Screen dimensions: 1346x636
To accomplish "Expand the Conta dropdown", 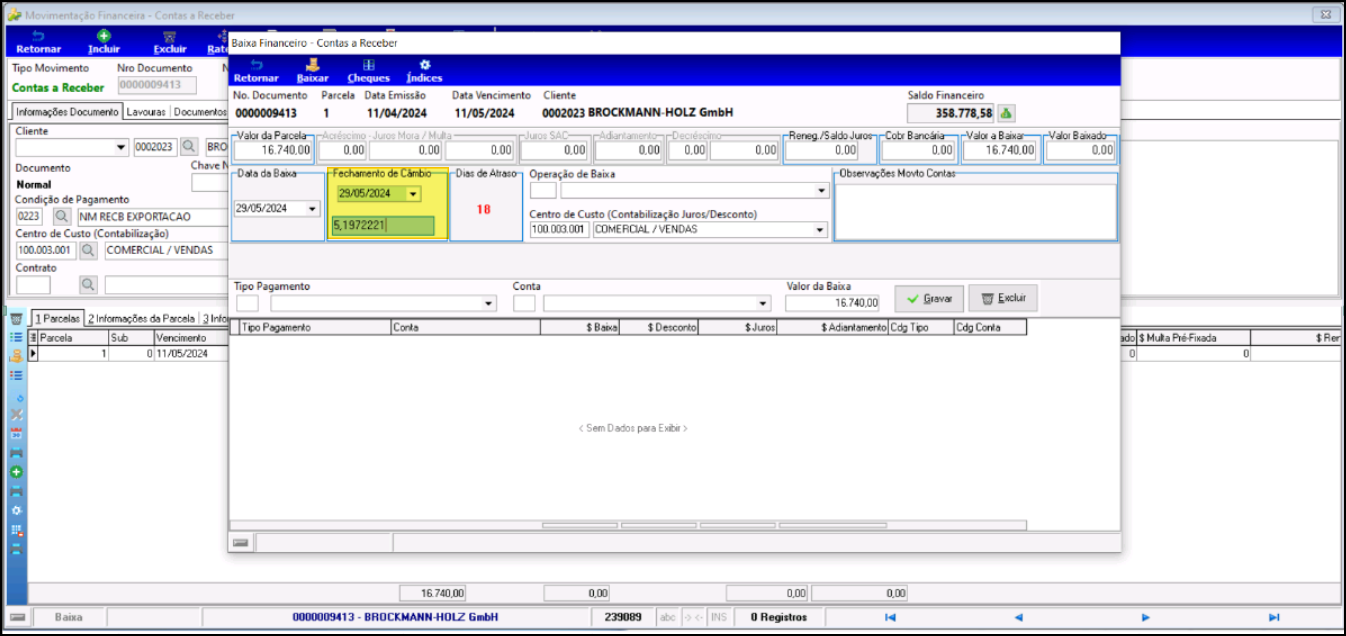I will point(764,303).
